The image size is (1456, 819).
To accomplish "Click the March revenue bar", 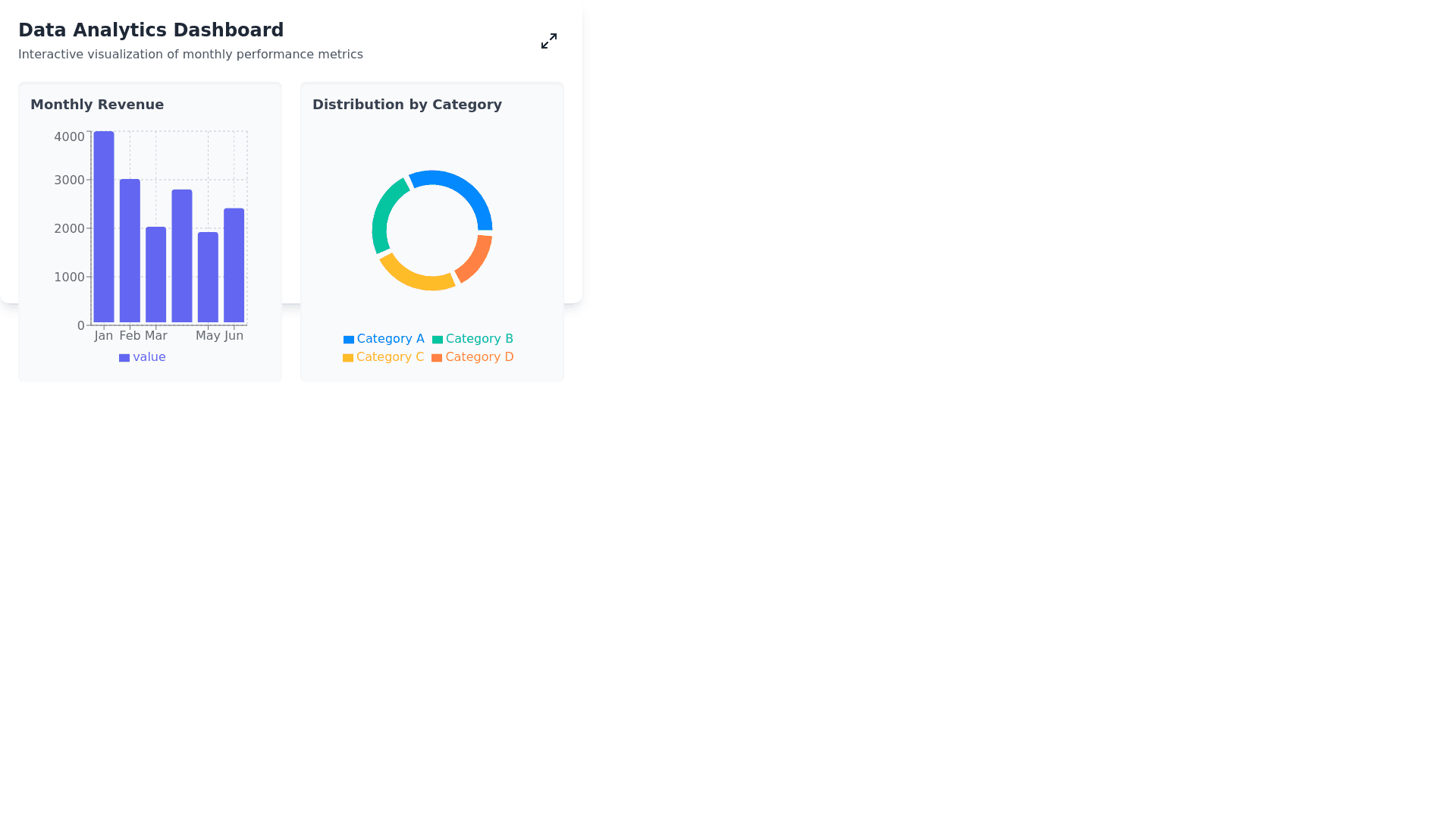I will [155, 275].
